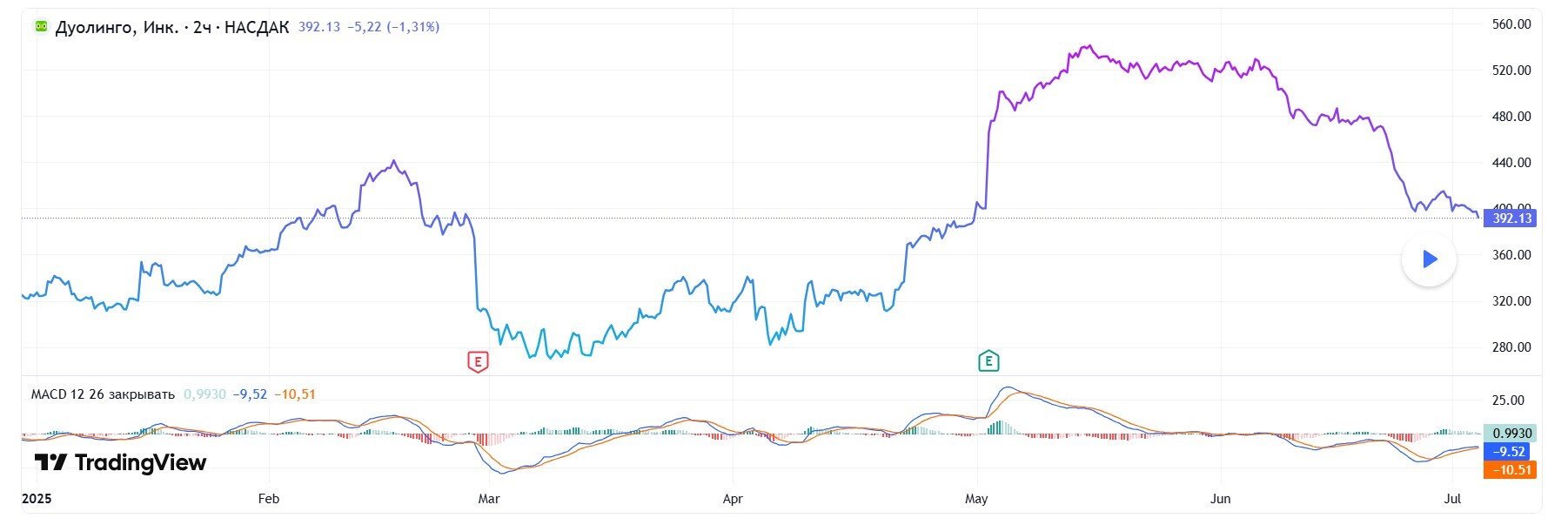Click the 2025 year label on time axis
1568x525 pixels.
(x=37, y=499)
